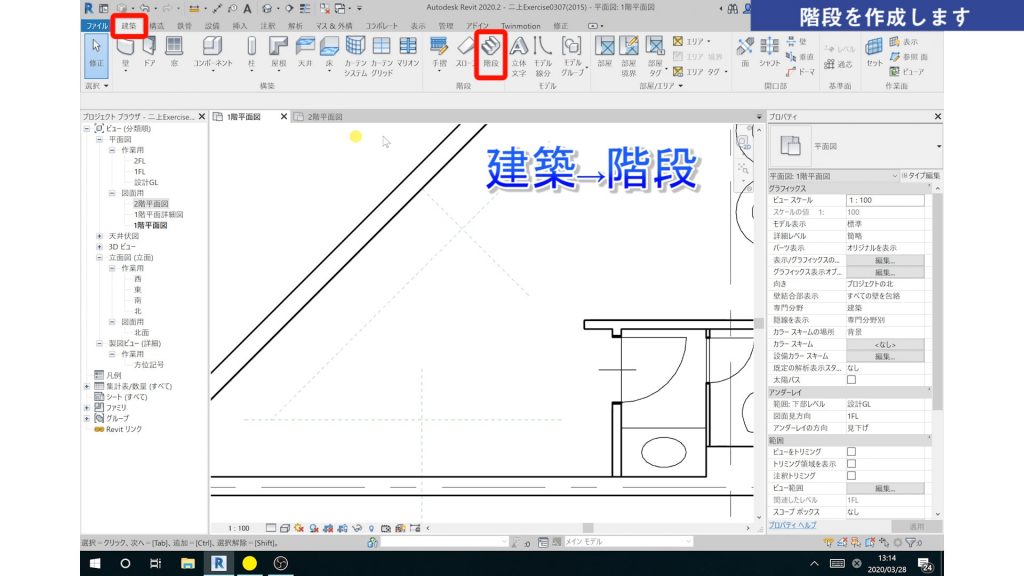Click 編集 next to 表示/グラフィックスの上書き
The image size is (1024, 576).
coord(884,260)
